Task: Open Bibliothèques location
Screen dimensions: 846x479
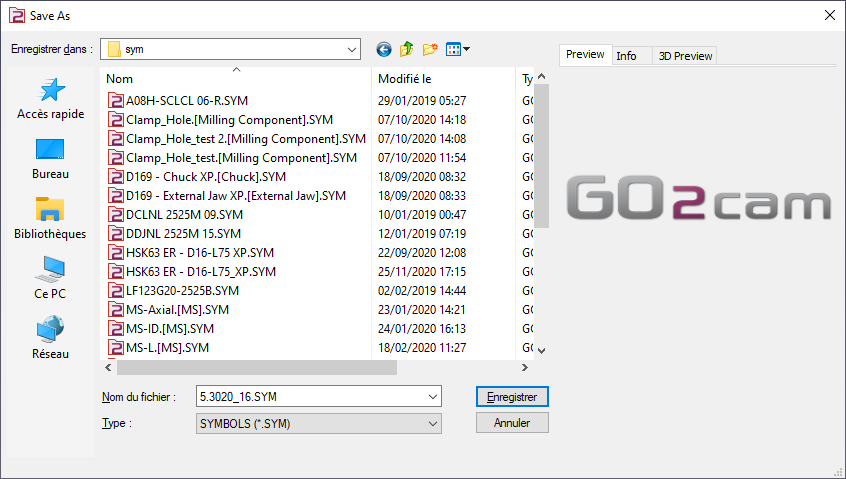Action: (x=51, y=219)
